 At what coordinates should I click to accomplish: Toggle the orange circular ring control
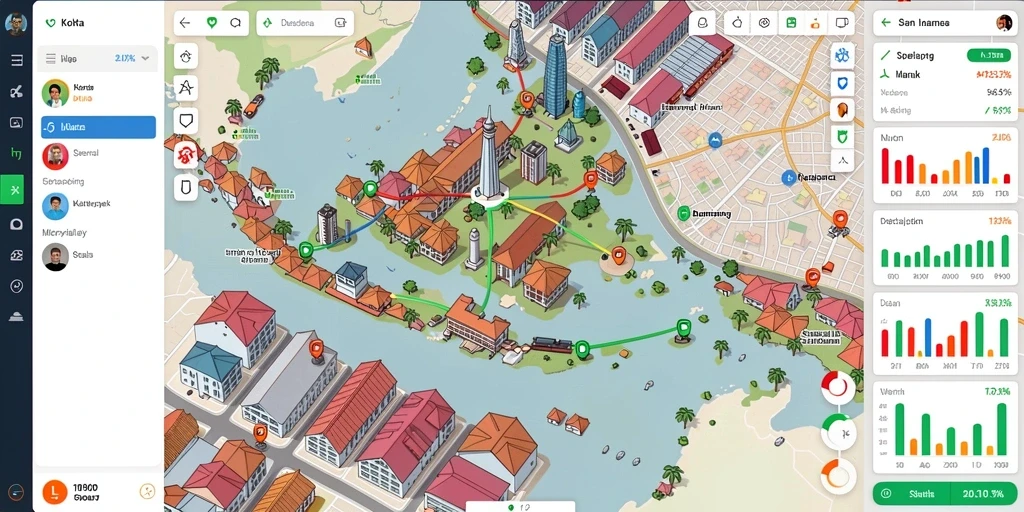coord(838,475)
